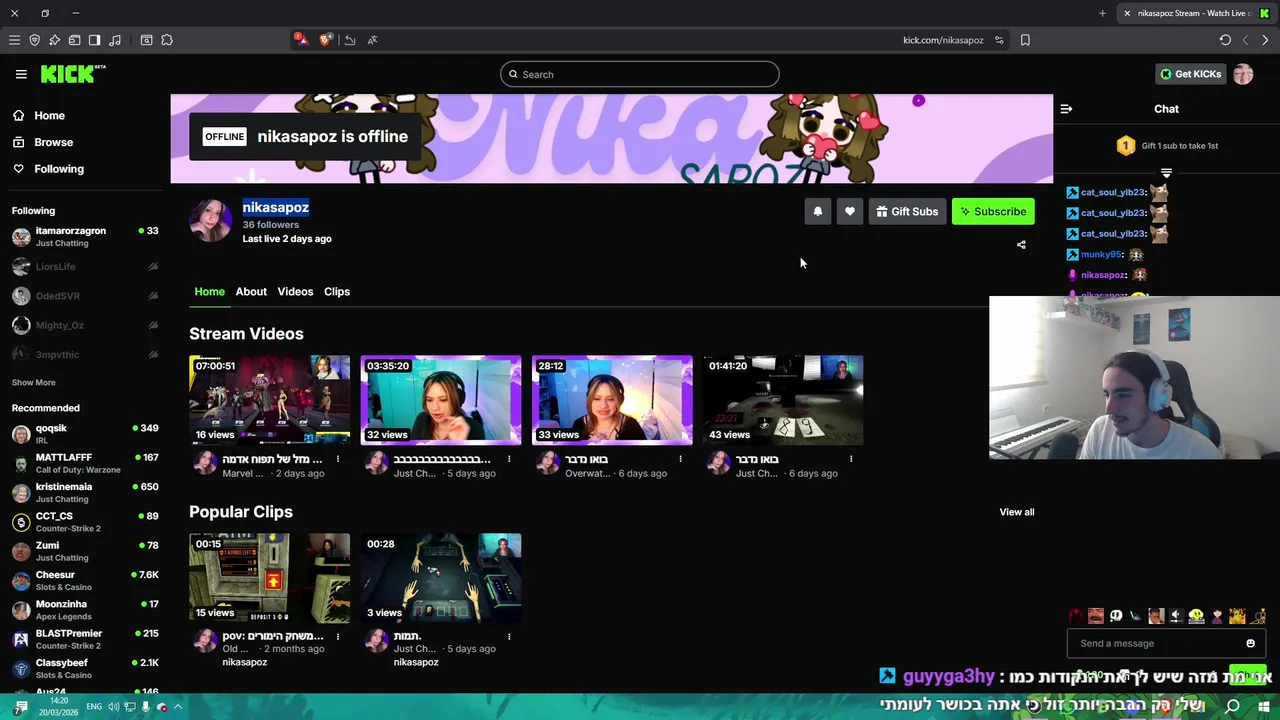Open user profile avatar menu
1280x720 pixels.
pos(1243,74)
